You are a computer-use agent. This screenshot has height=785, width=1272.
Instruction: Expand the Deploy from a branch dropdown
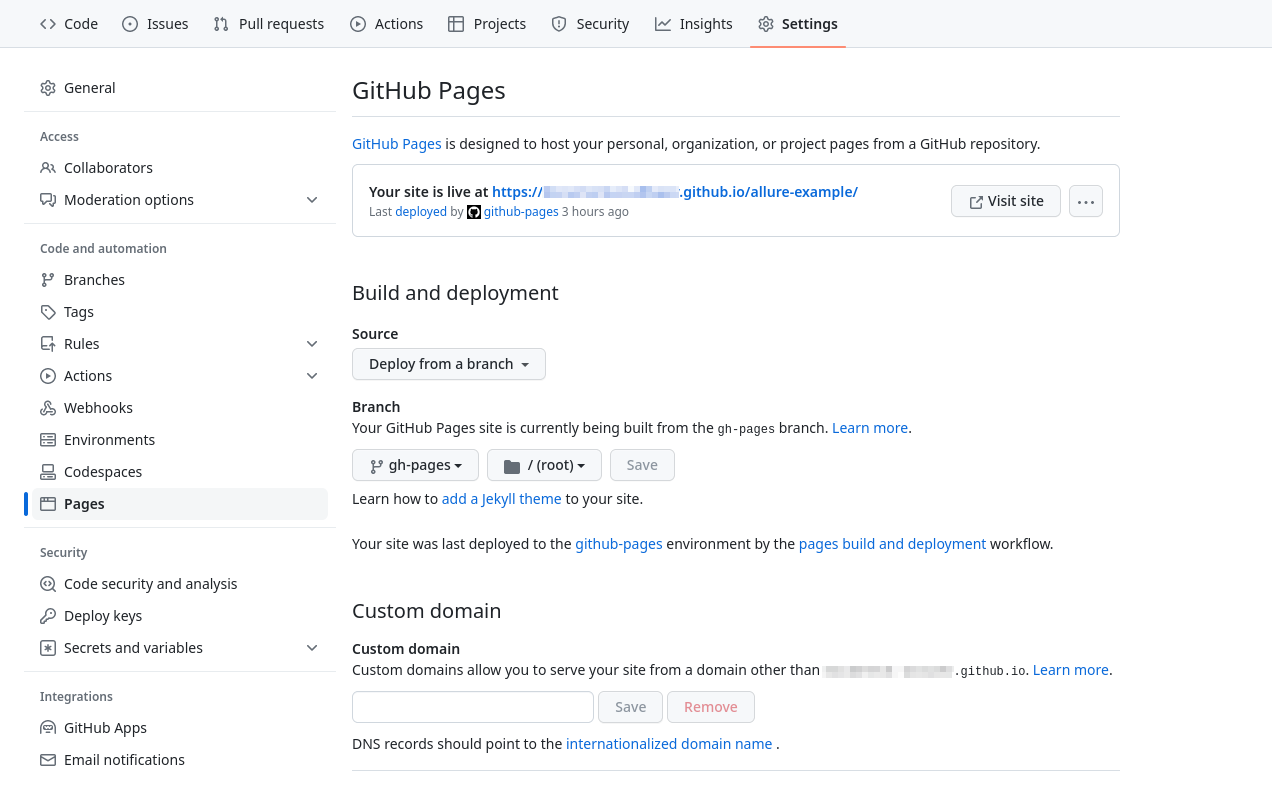pyautogui.click(x=448, y=363)
